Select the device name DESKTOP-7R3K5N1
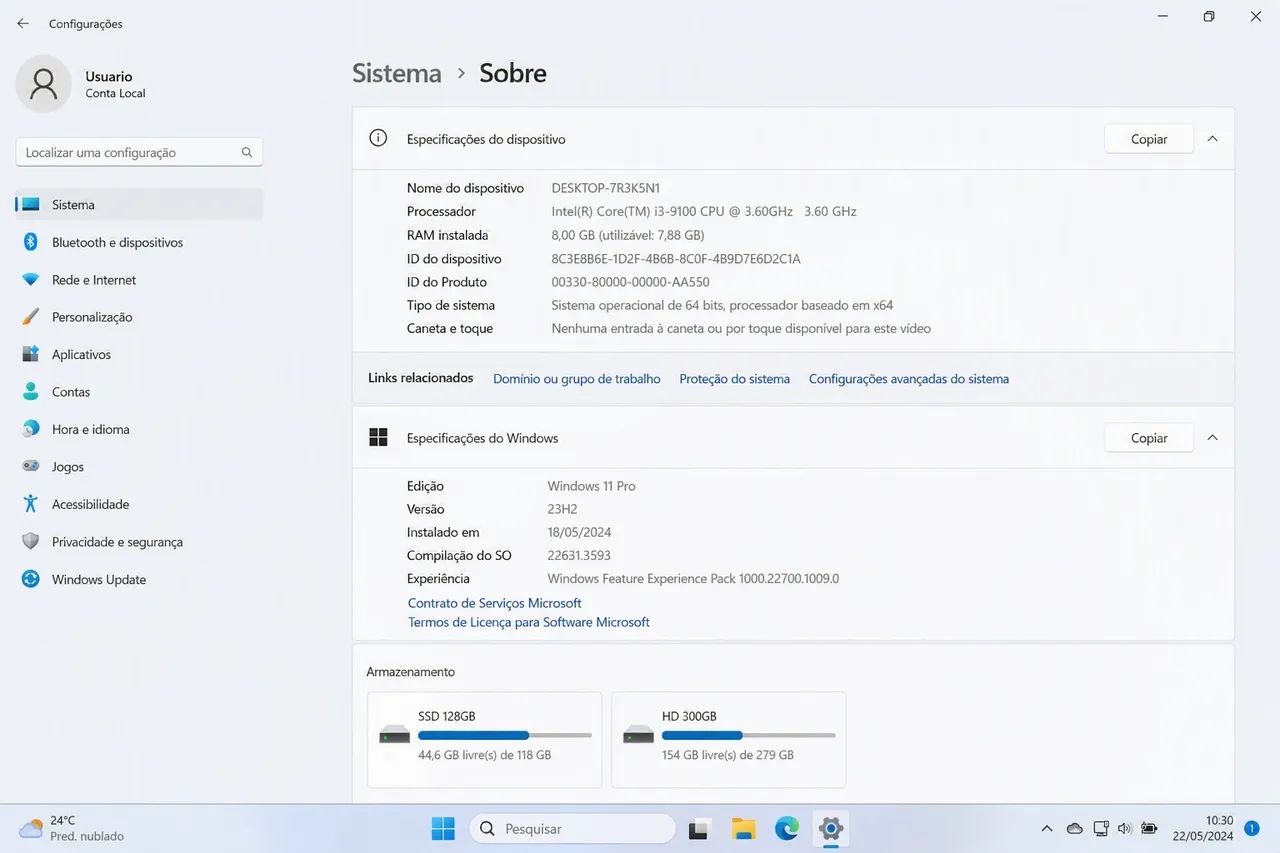The width and height of the screenshot is (1280, 853). (x=606, y=188)
